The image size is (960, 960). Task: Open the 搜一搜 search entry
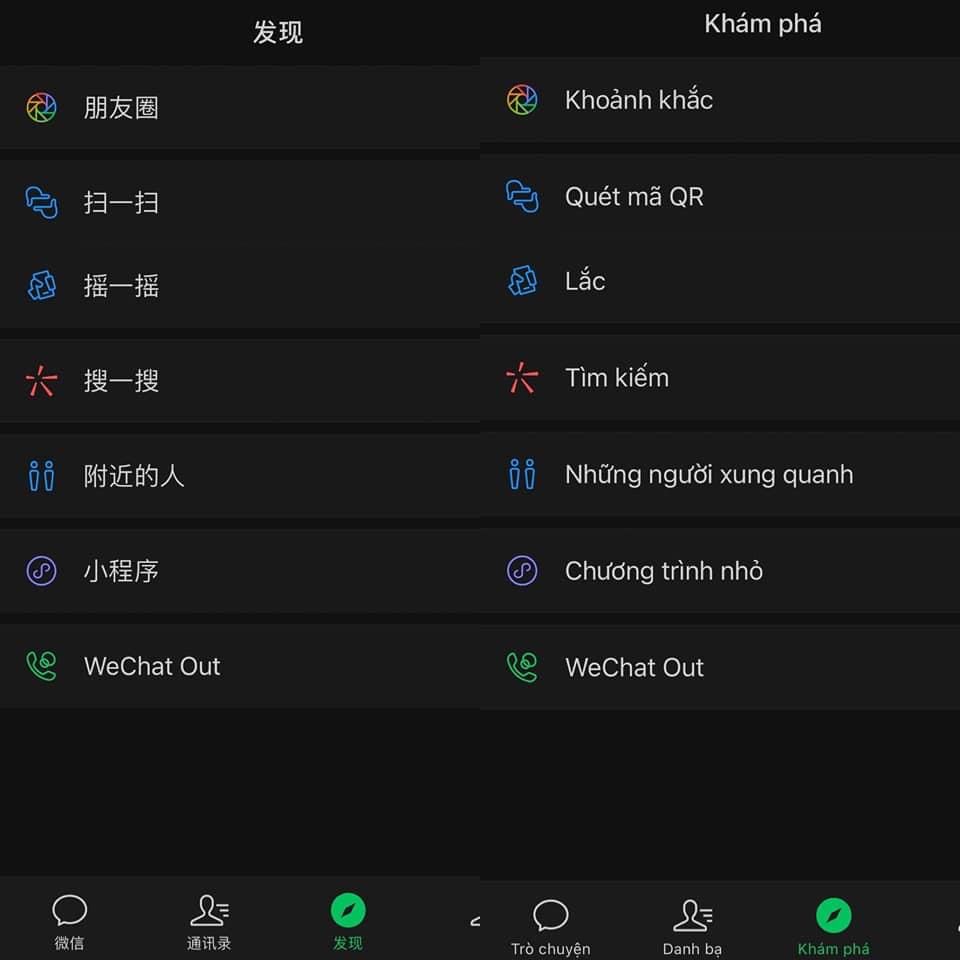pyautogui.click(x=240, y=381)
